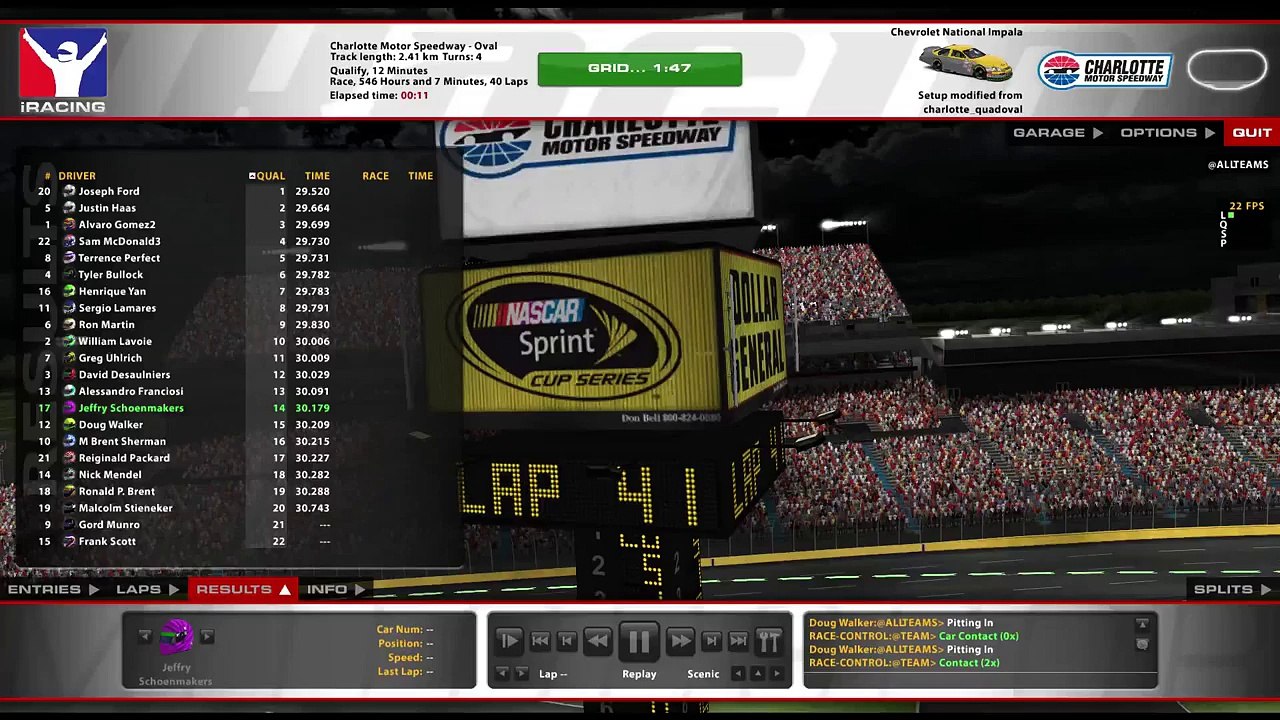Click the green GRID countdown button
Viewport: 1280px width, 720px height.
point(640,69)
